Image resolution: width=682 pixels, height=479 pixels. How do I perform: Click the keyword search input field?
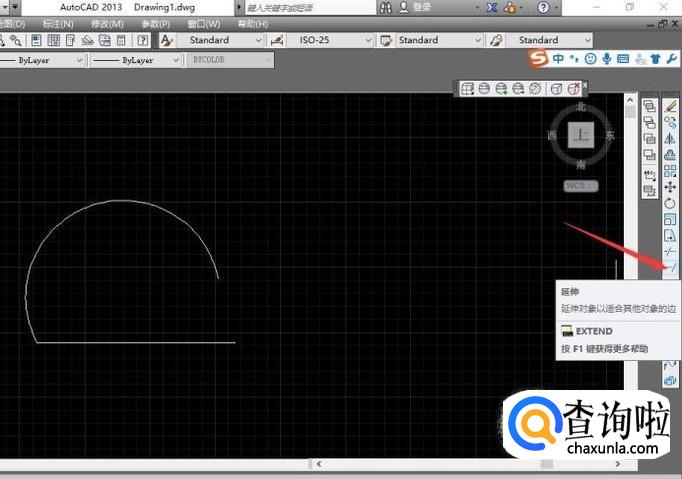tap(305, 7)
